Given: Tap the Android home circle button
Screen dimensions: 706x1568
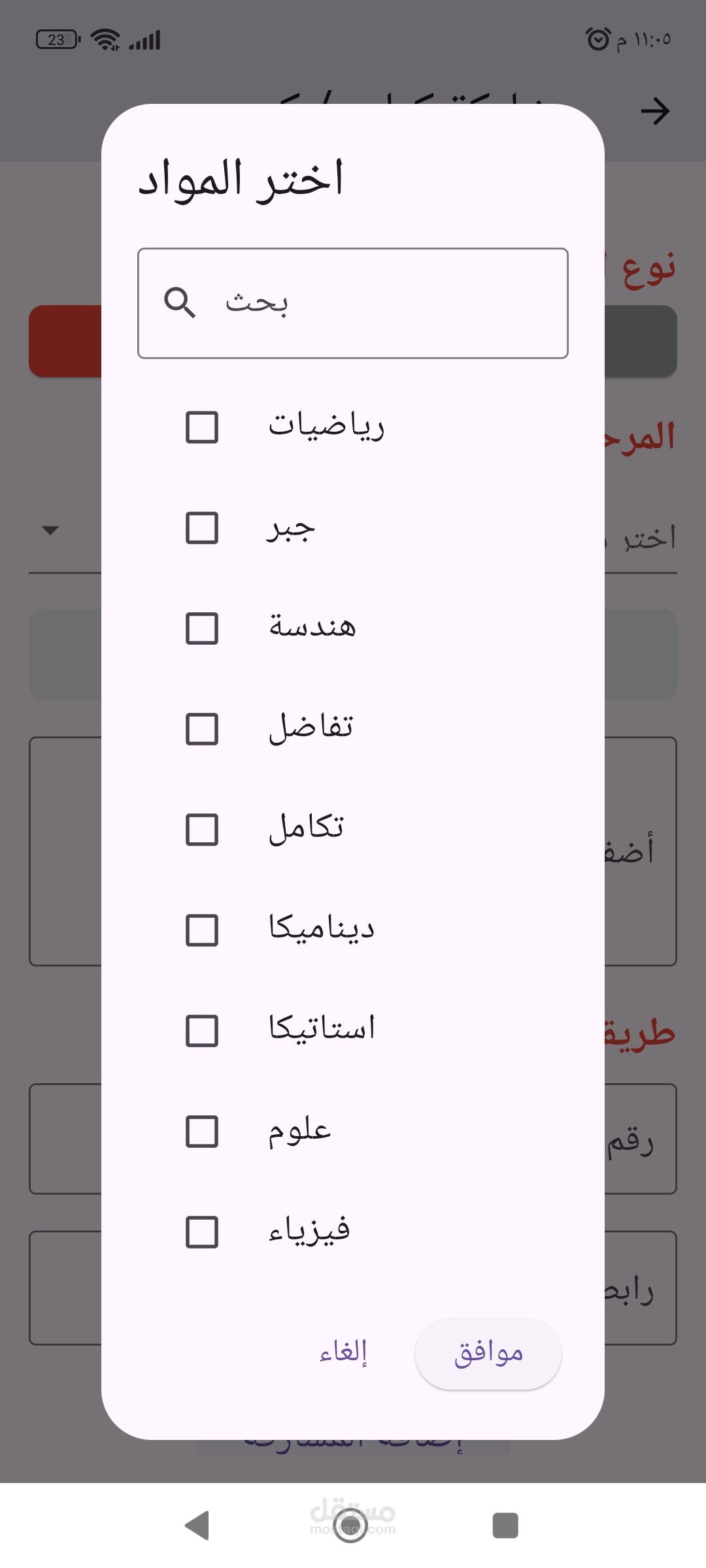Looking at the screenshot, I should point(350,1526).
